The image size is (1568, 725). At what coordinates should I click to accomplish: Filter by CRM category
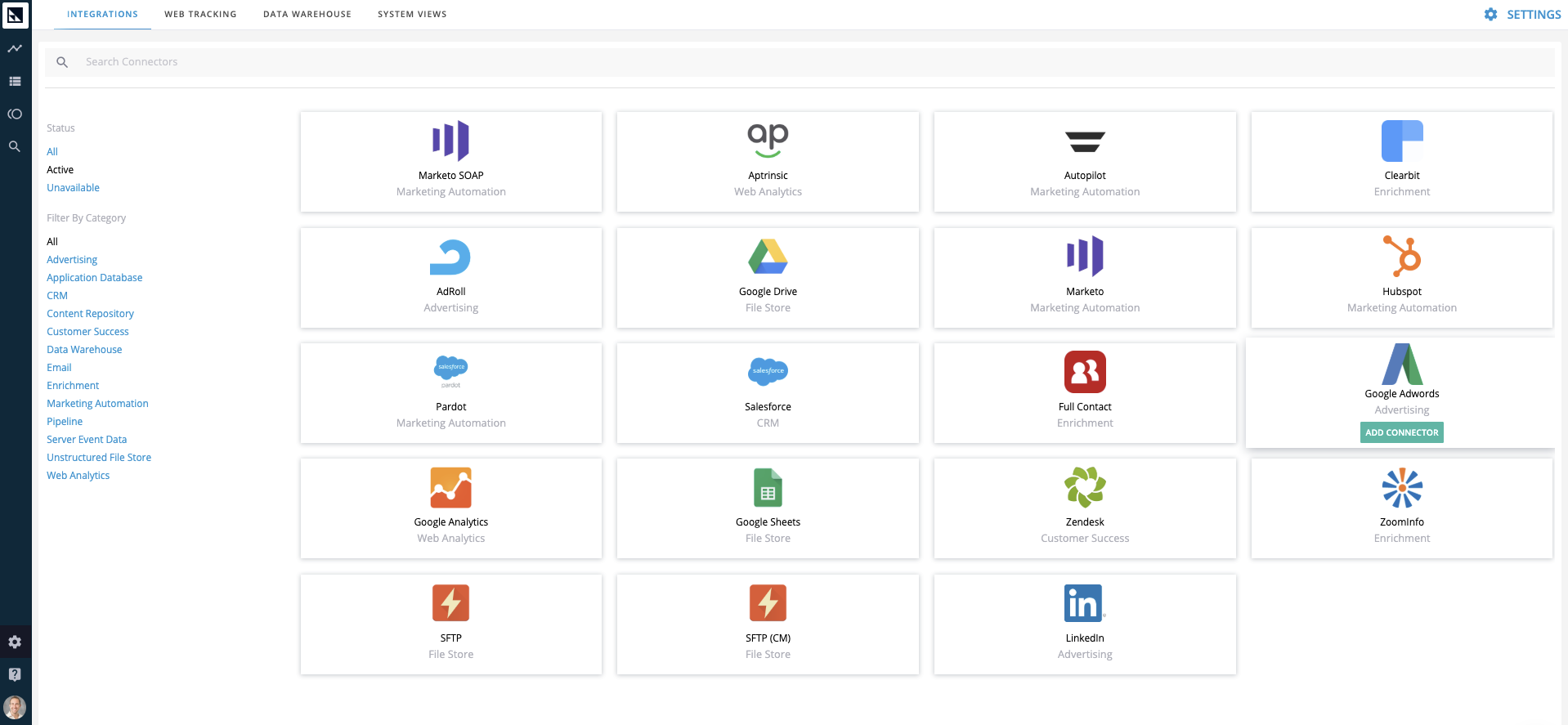click(57, 296)
